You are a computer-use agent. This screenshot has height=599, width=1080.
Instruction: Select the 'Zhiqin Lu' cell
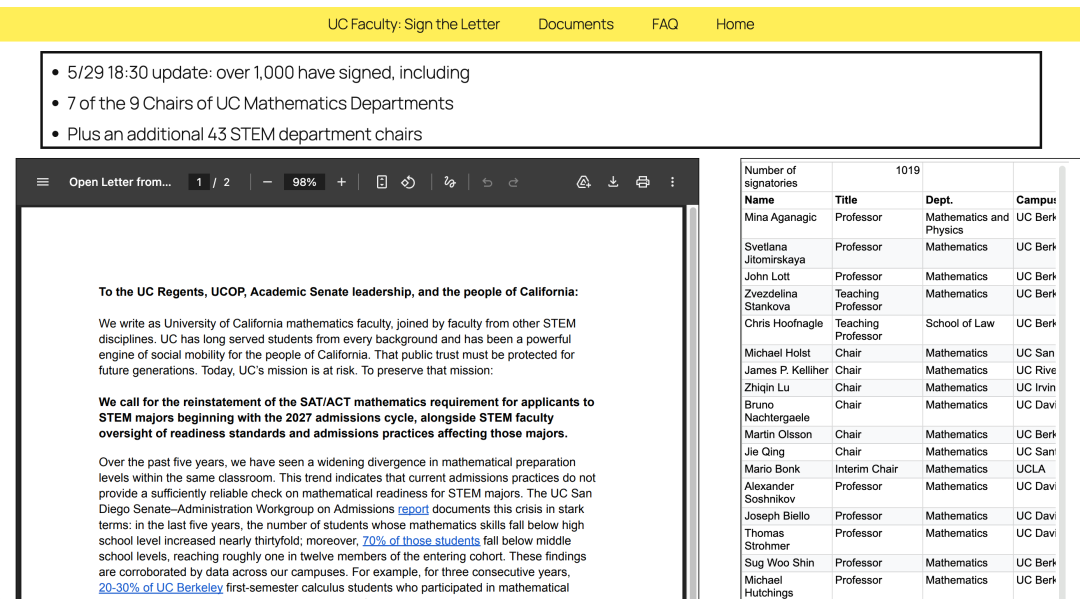[787, 388]
